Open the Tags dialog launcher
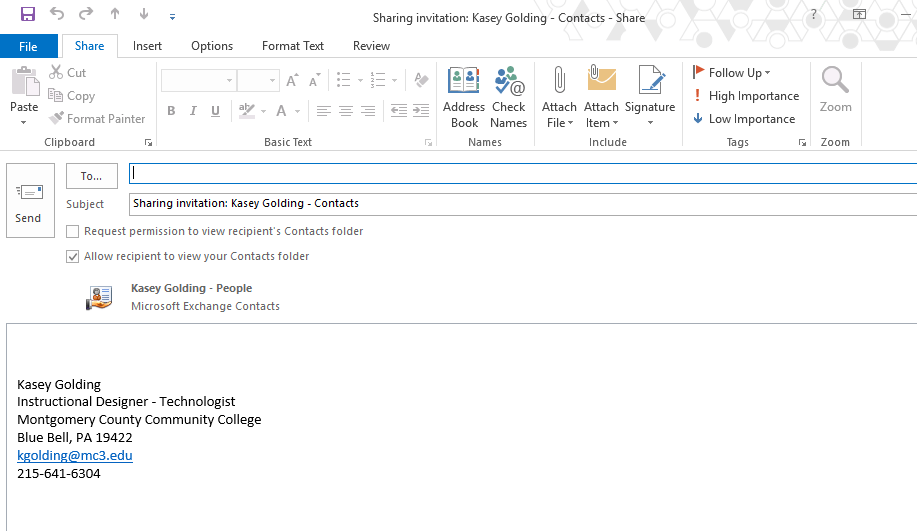This screenshot has height=531, width=917. click(x=802, y=143)
